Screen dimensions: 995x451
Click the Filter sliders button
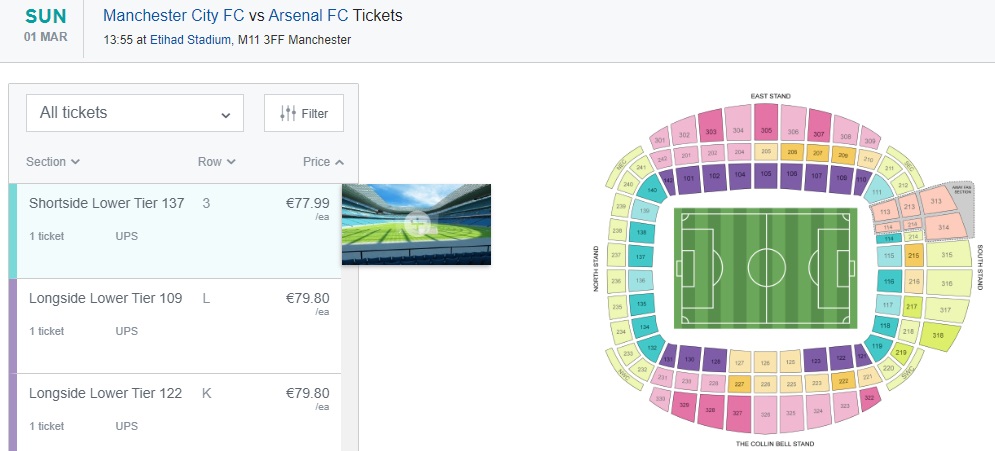[x=304, y=113]
